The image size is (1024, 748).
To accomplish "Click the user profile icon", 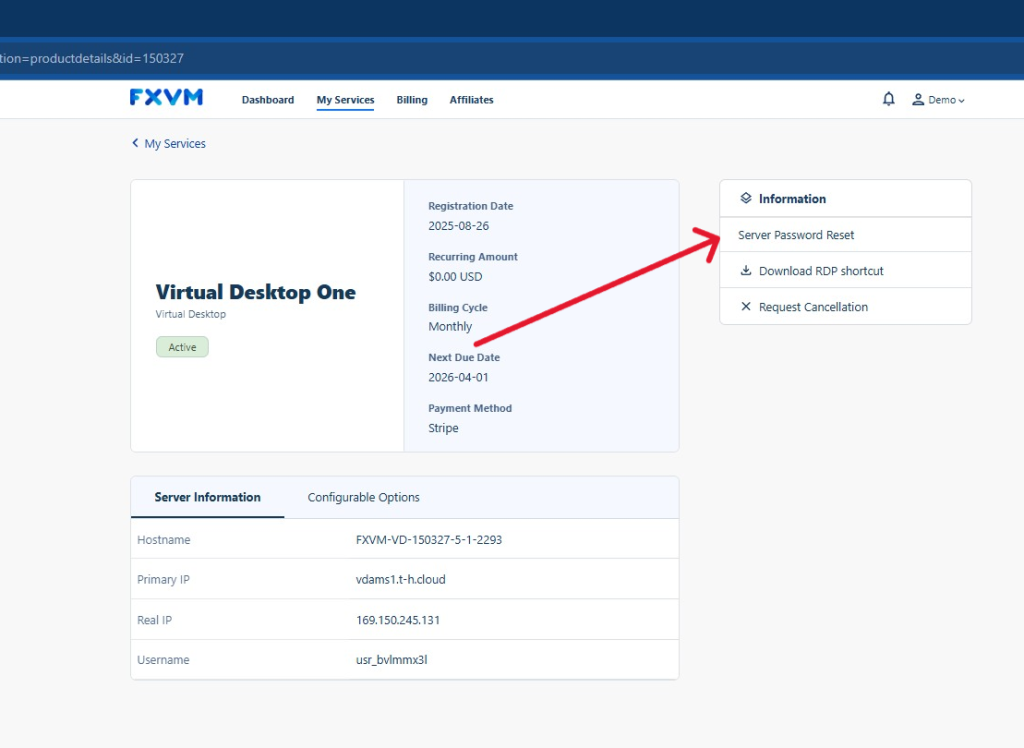I will click(918, 100).
